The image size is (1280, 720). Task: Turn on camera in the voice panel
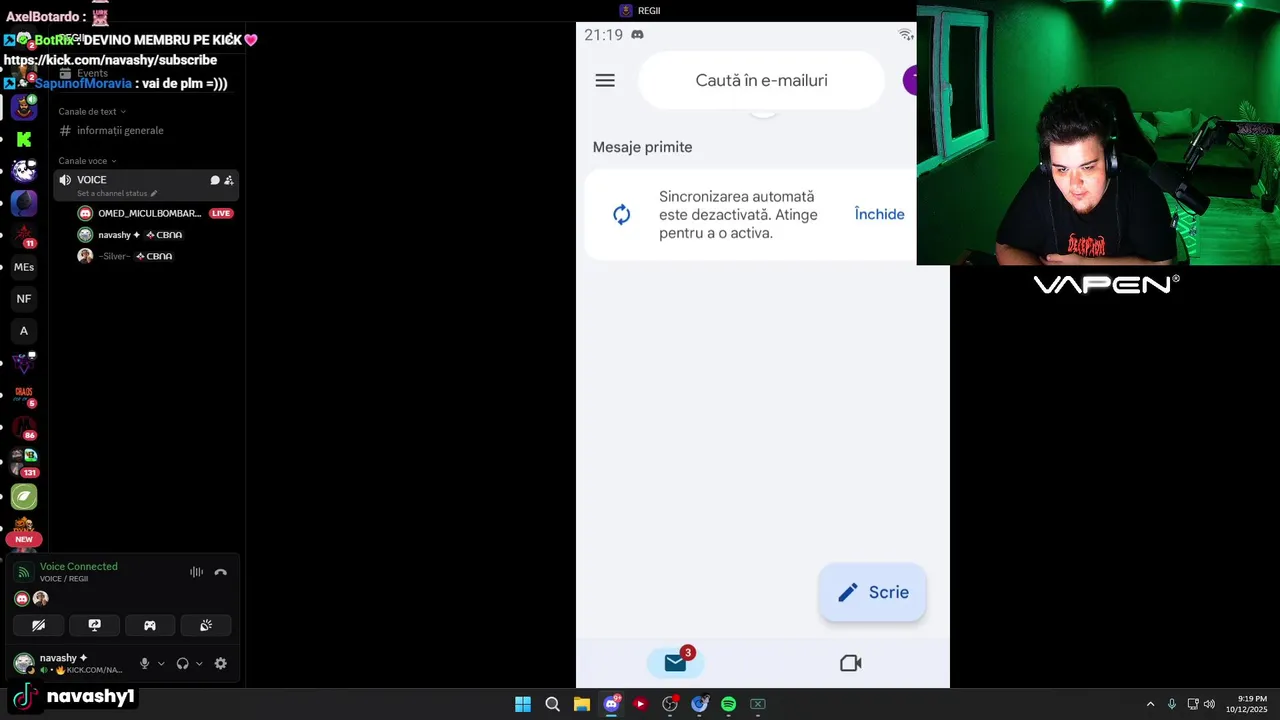pos(39,625)
